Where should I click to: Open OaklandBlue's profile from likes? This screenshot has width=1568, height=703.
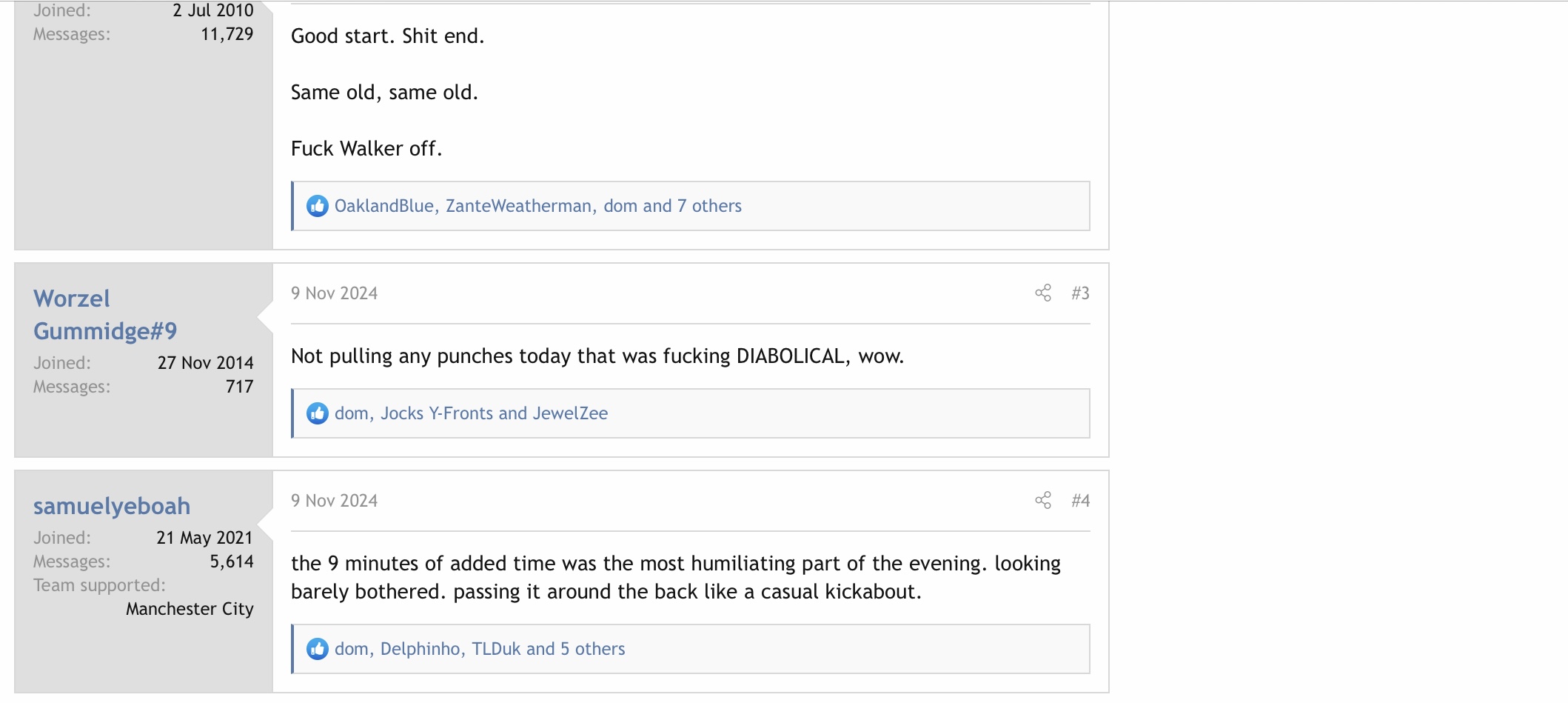click(x=383, y=206)
